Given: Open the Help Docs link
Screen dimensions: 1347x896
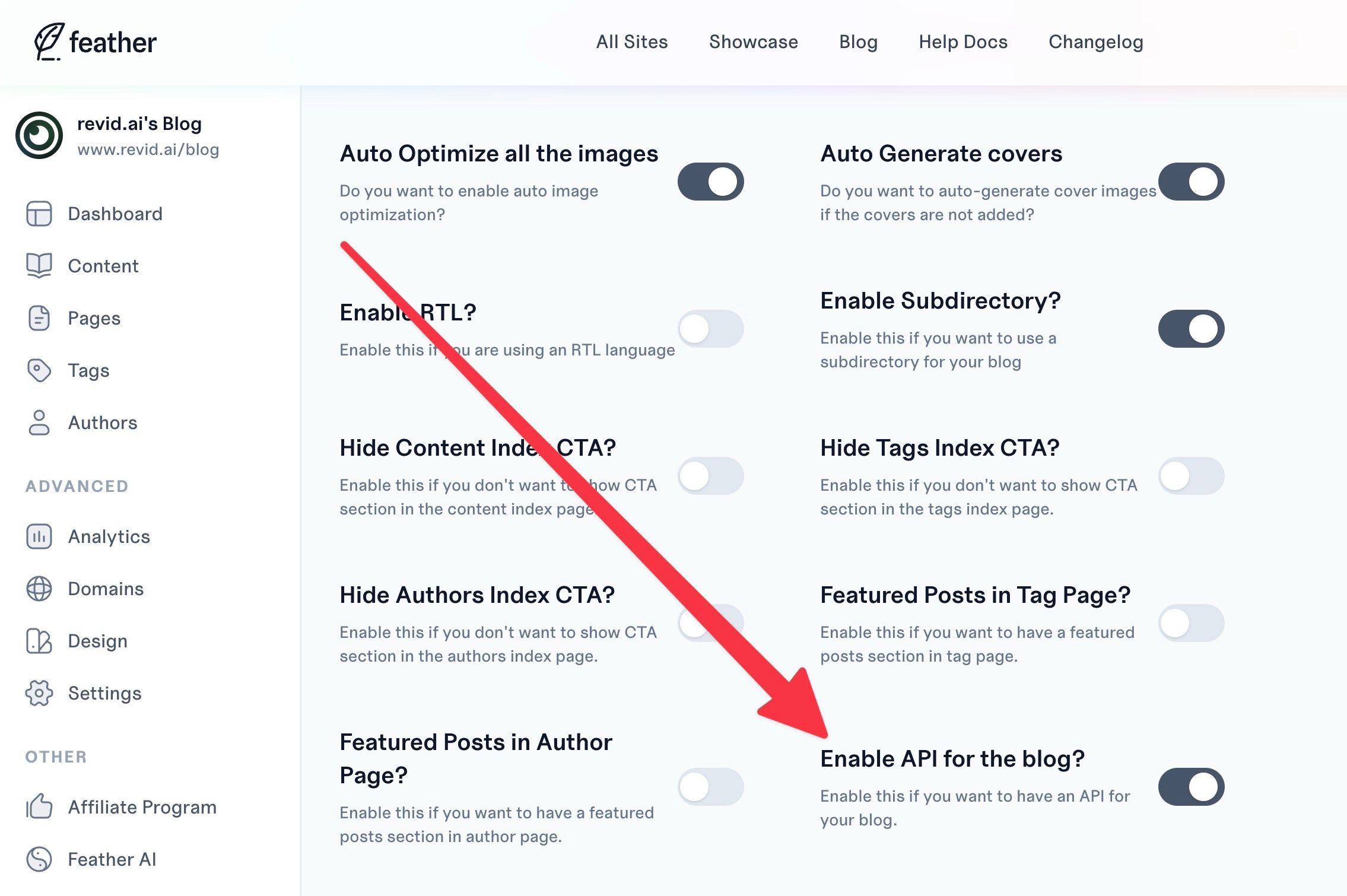Looking at the screenshot, I should [963, 42].
